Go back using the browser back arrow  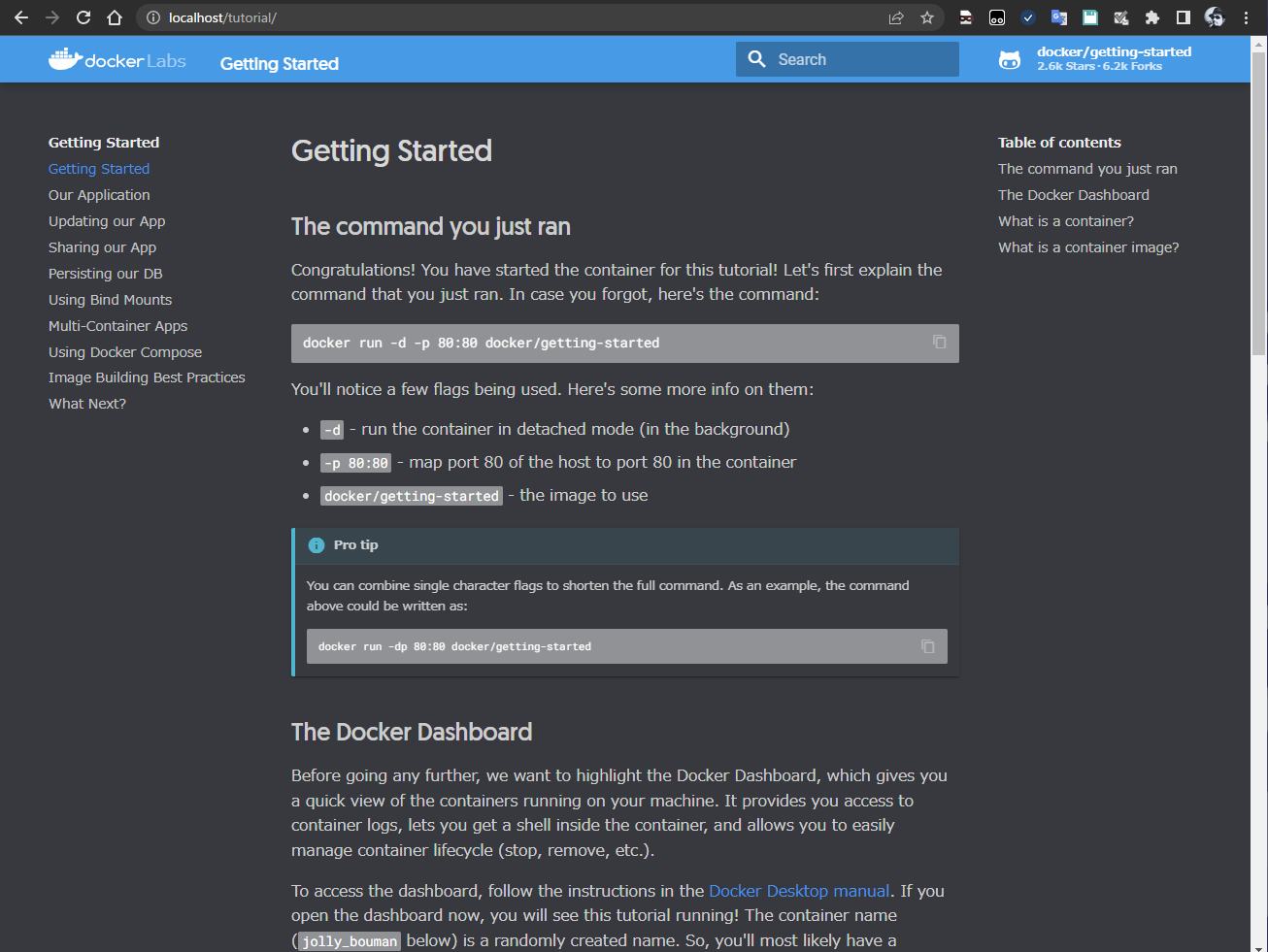(x=21, y=17)
